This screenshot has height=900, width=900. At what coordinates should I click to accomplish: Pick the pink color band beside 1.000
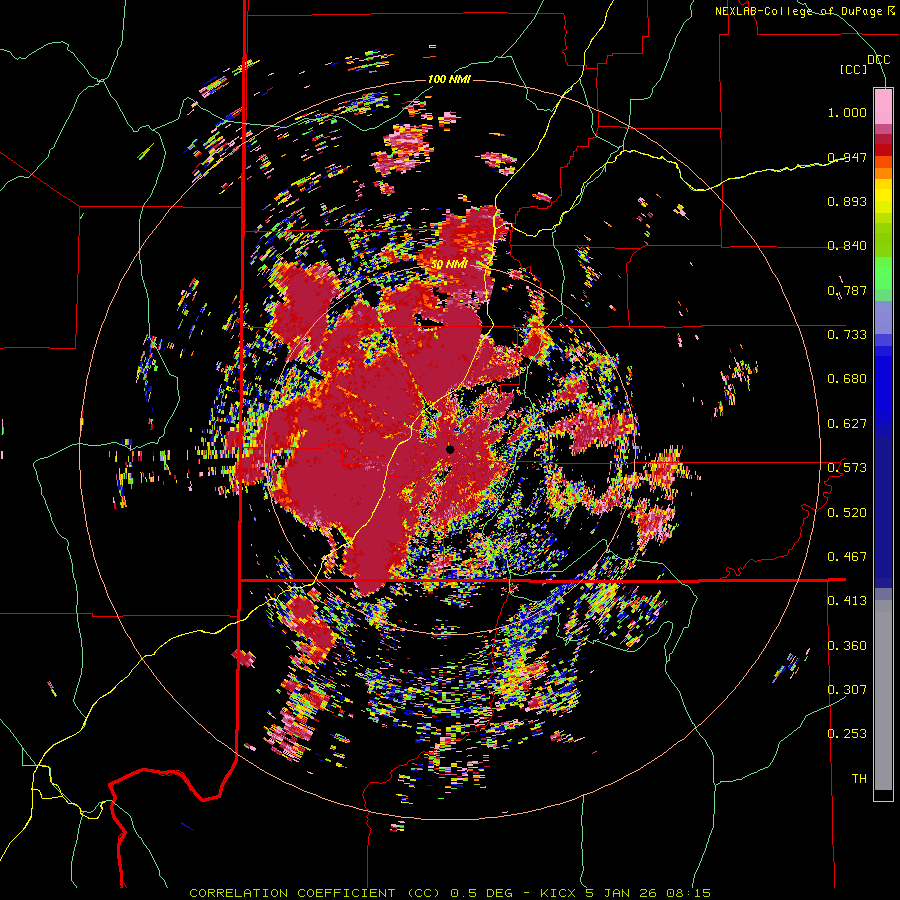click(x=883, y=107)
